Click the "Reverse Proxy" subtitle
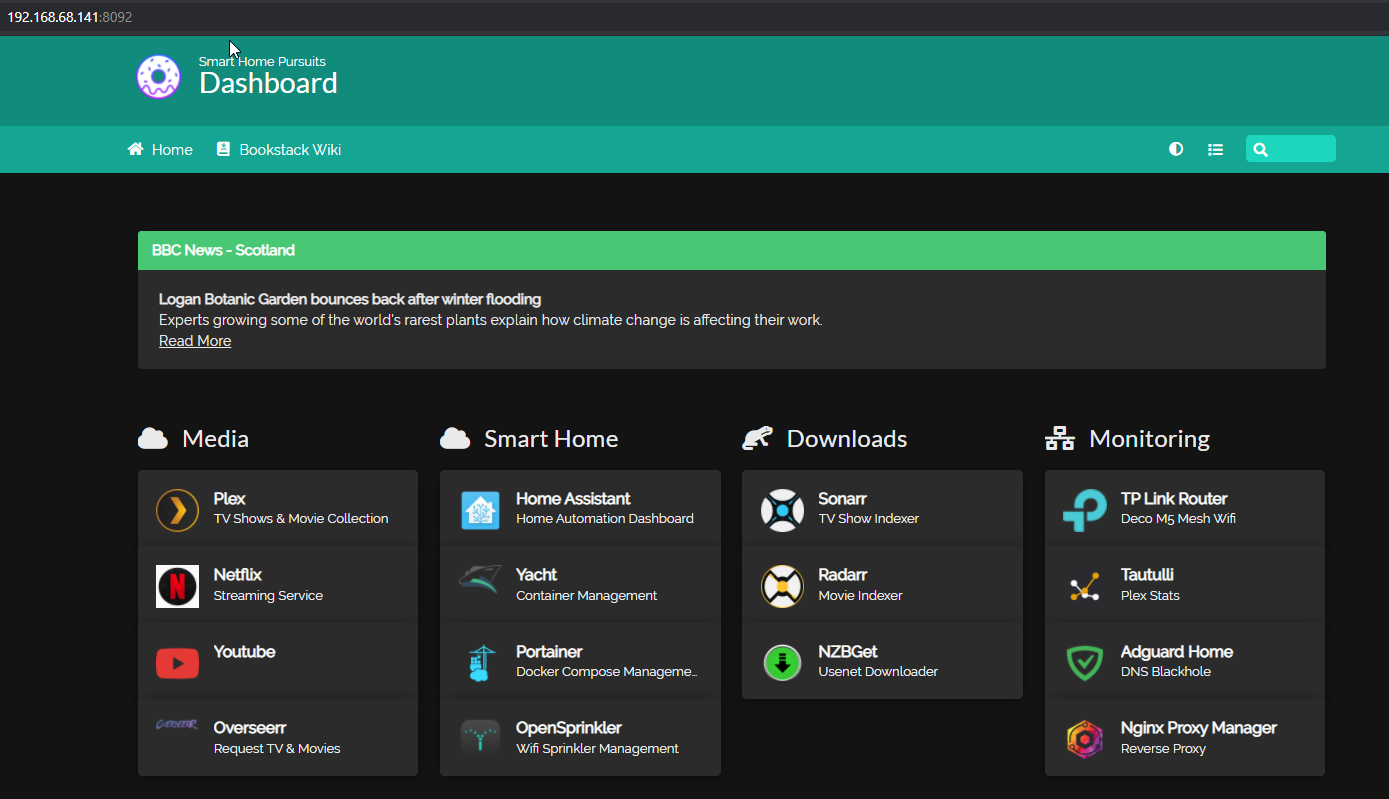The width and height of the screenshot is (1389, 799). click(x=1163, y=748)
